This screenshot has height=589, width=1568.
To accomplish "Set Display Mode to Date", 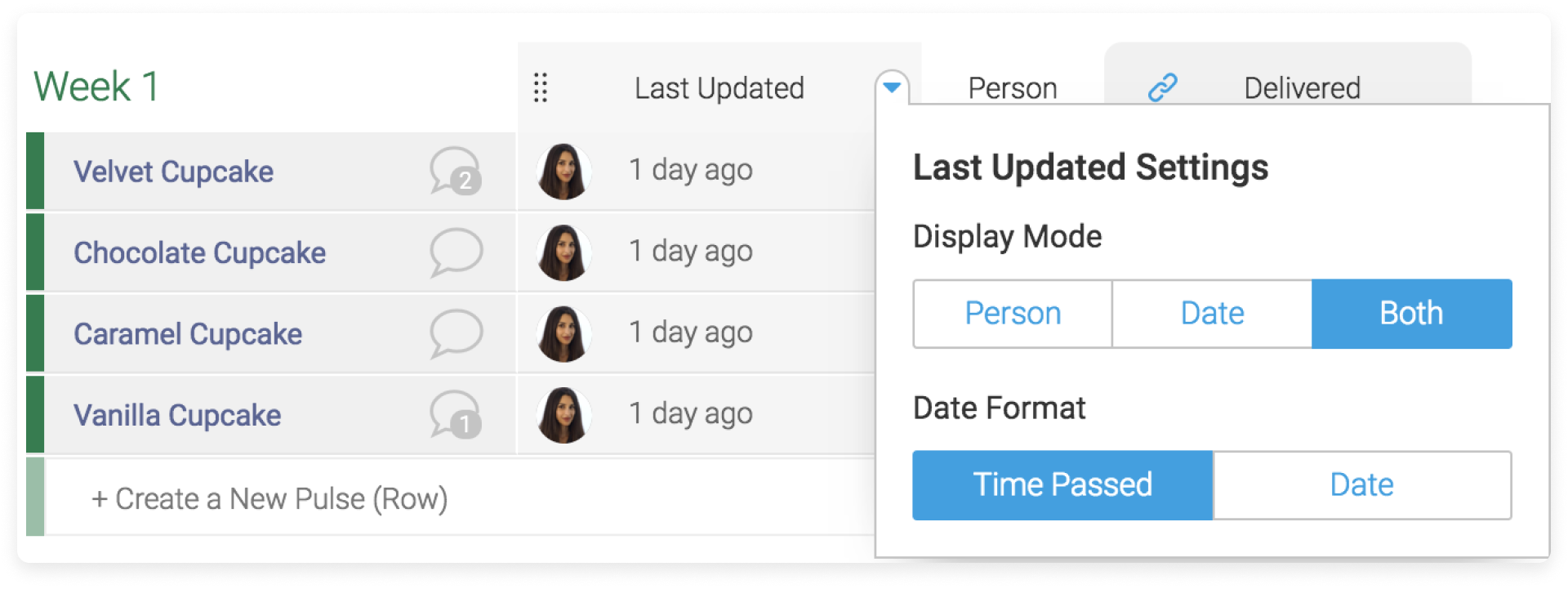I will 1212,314.
